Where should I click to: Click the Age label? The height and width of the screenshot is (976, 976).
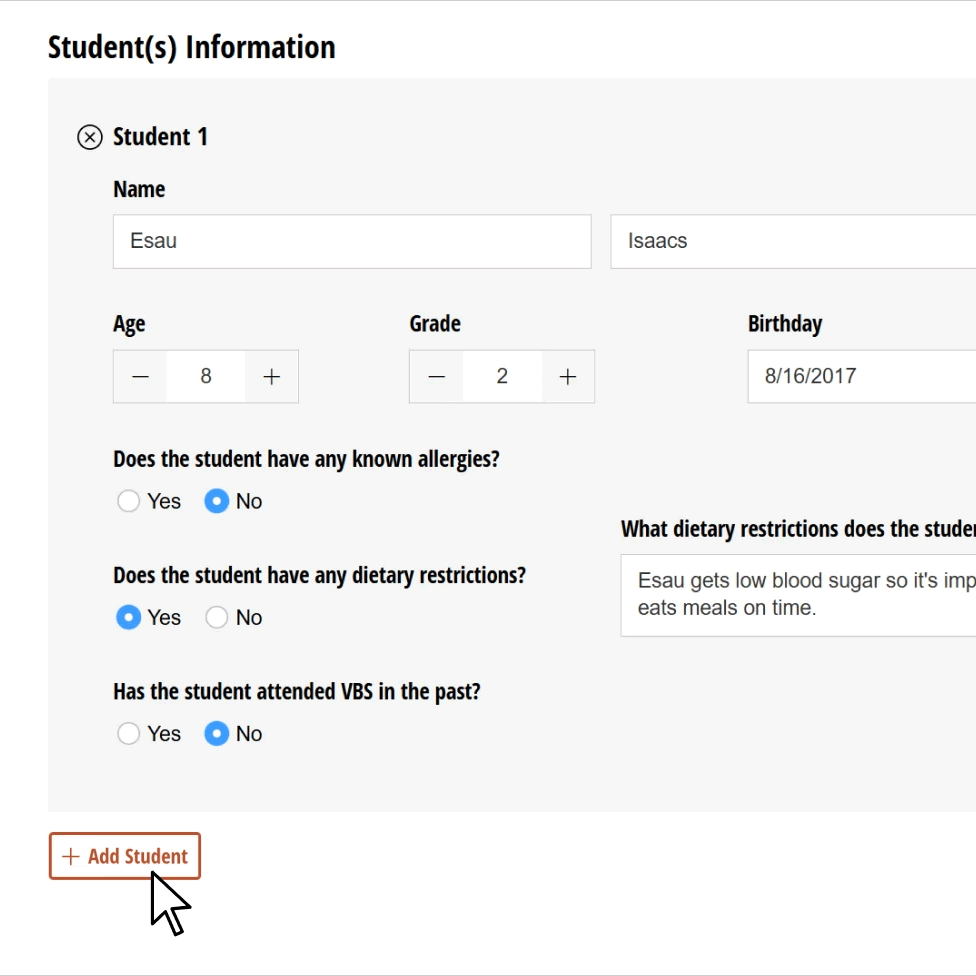[x=129, y=324]
